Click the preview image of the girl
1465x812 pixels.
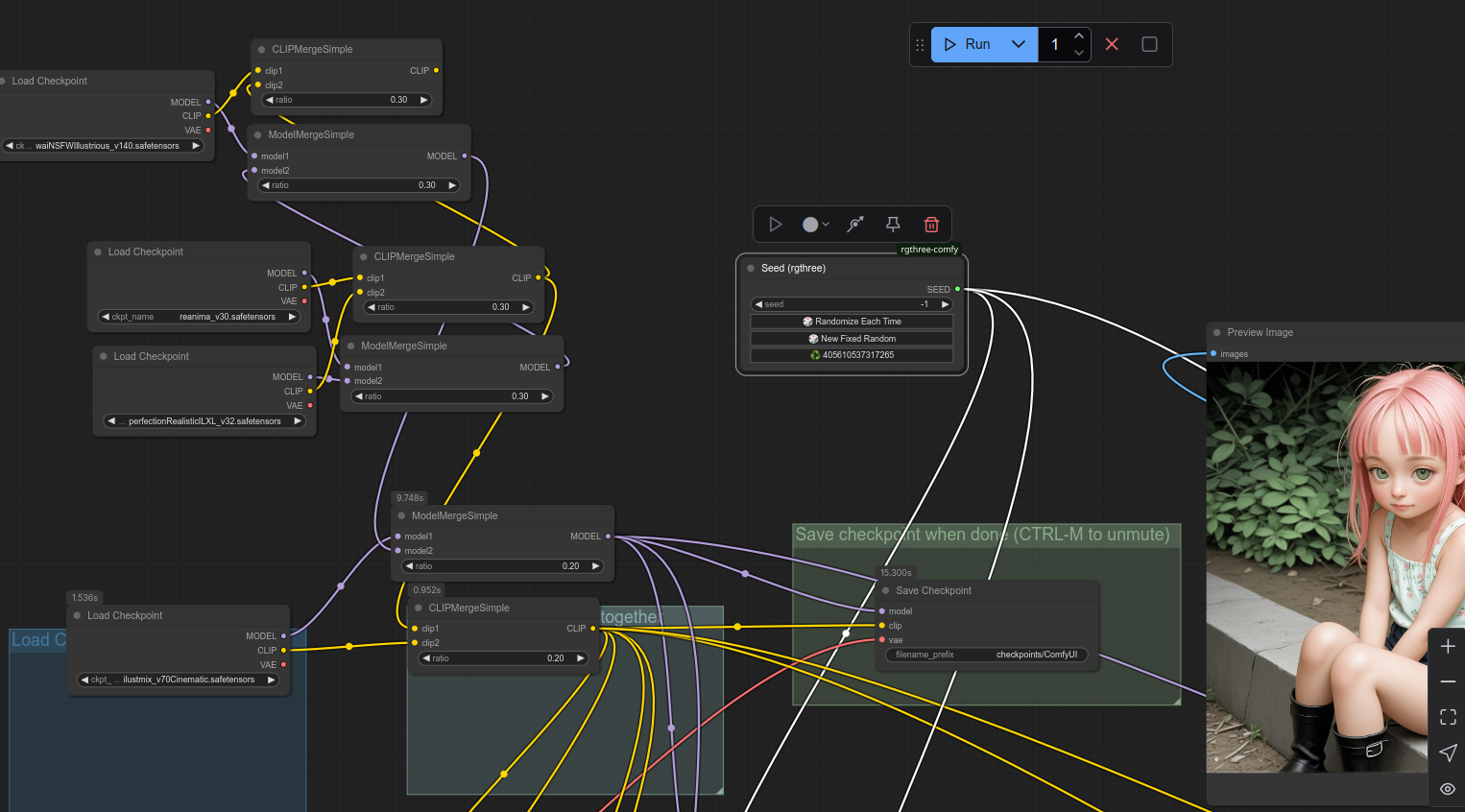pos(1335,567)
